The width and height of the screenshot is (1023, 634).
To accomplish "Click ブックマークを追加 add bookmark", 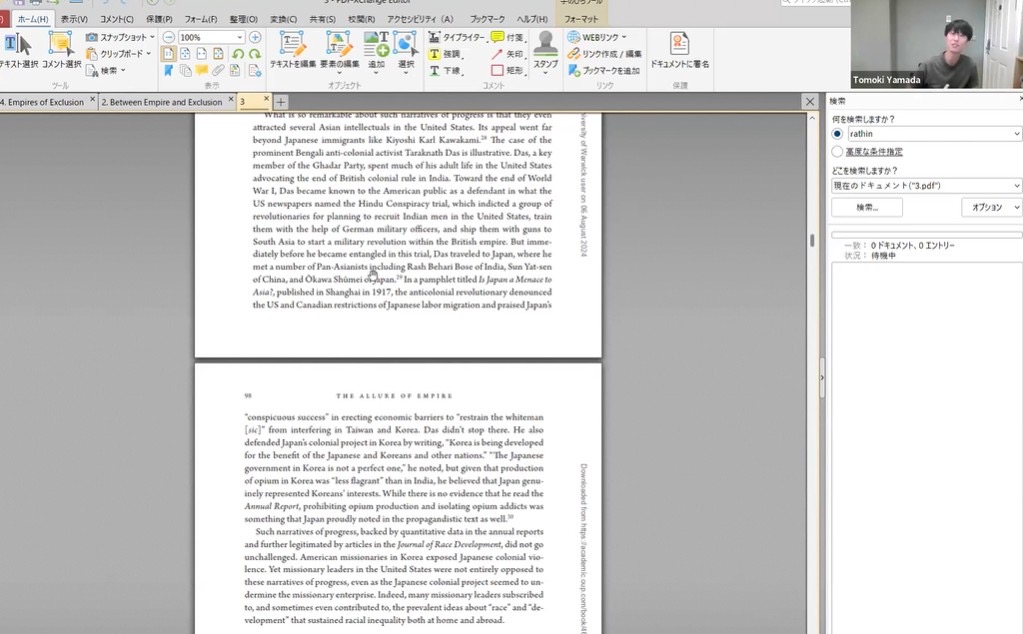I will pos(604,70).
